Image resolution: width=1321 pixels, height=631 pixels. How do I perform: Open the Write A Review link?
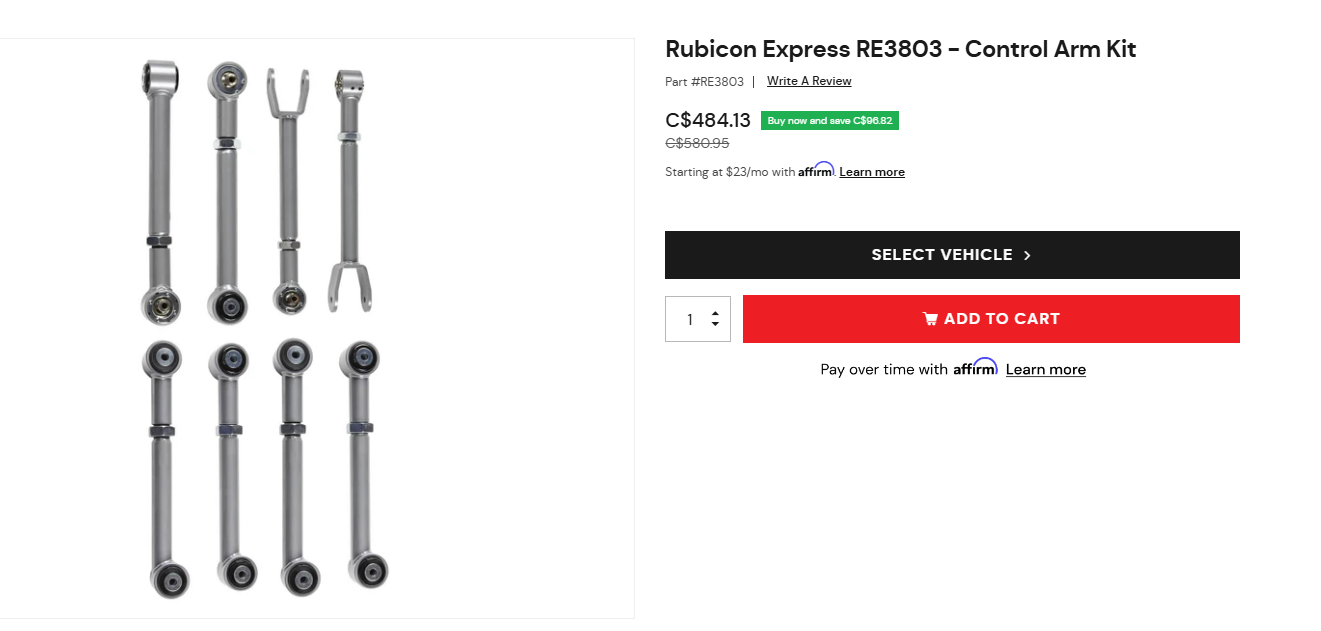click(x=809, y=81)
